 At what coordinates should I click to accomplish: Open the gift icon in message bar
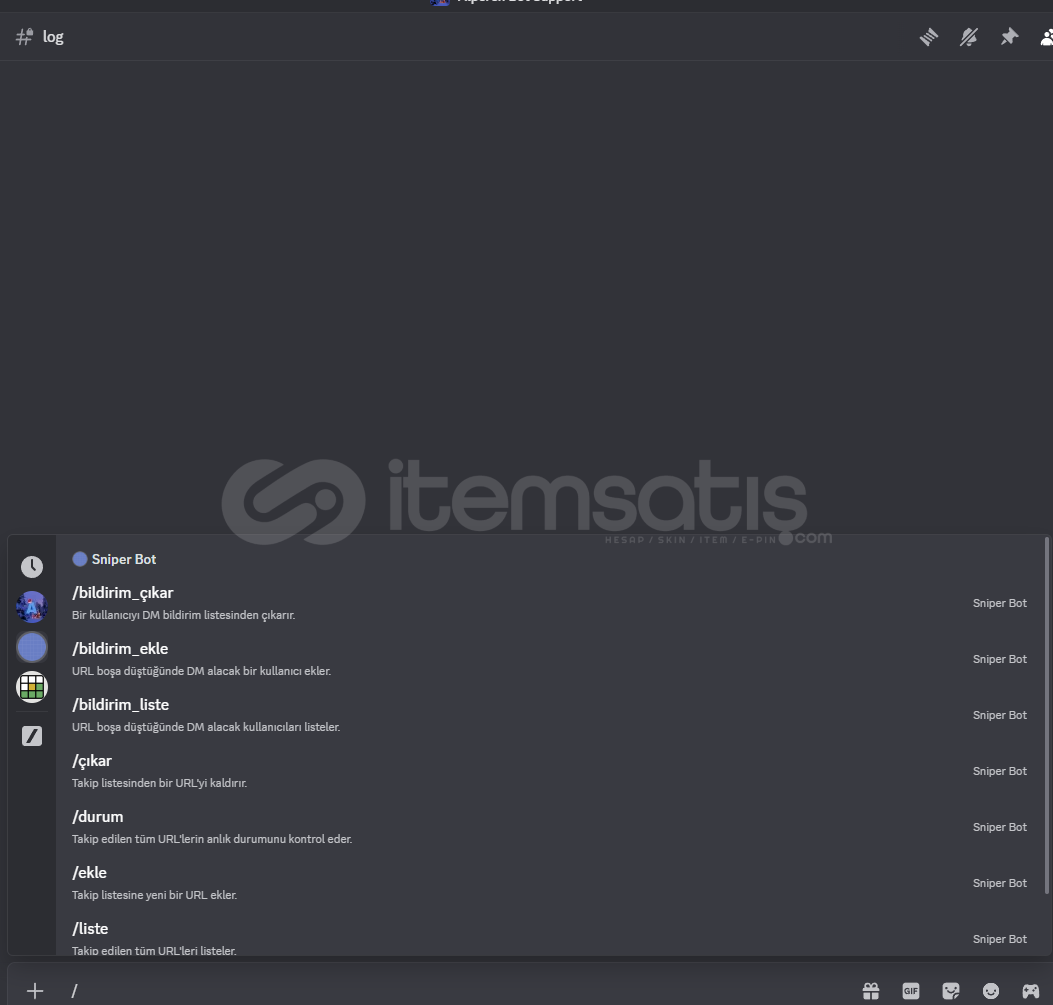pos(871,991)
